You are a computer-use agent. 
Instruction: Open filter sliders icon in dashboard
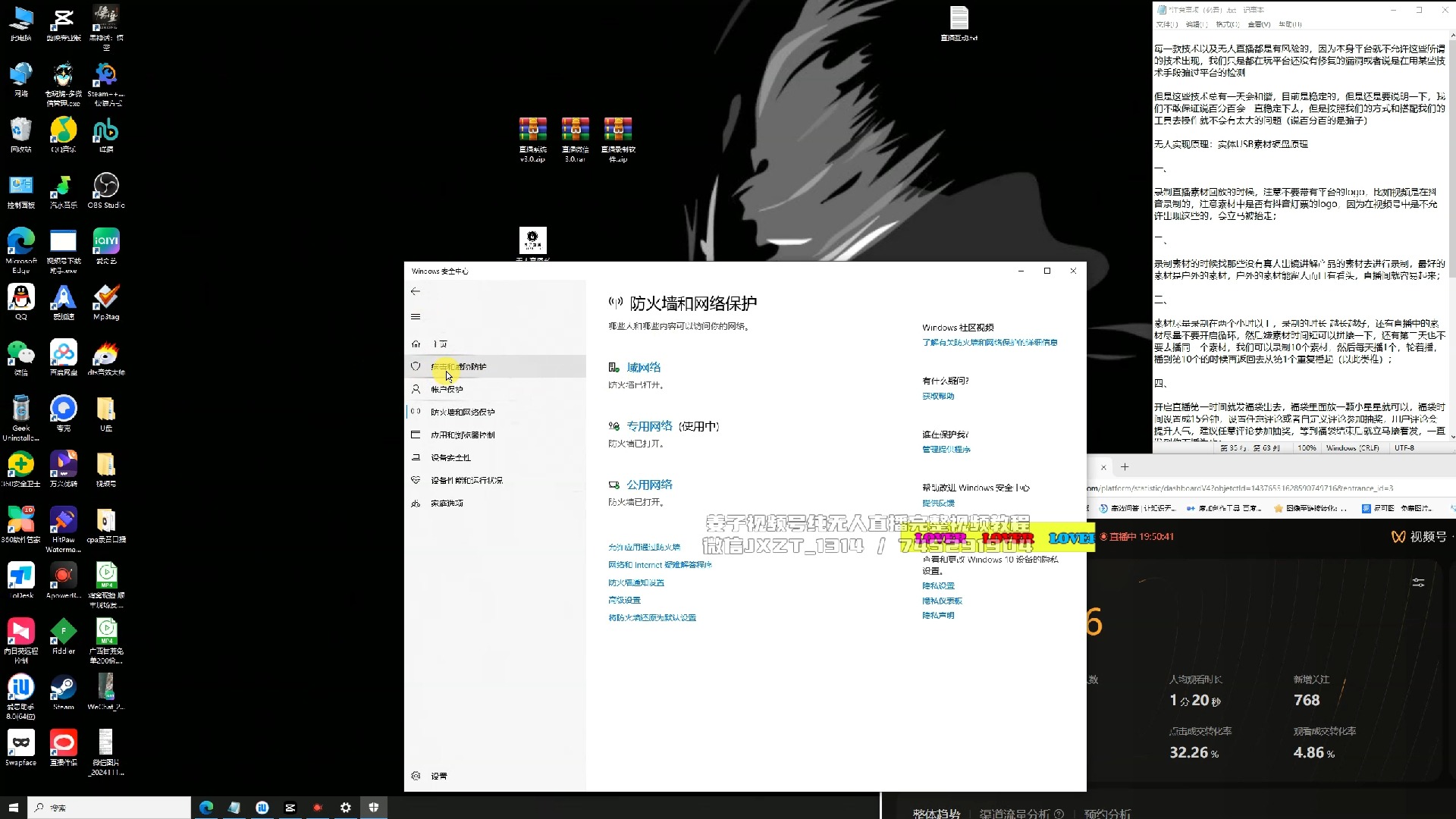tap(1418, 582)
